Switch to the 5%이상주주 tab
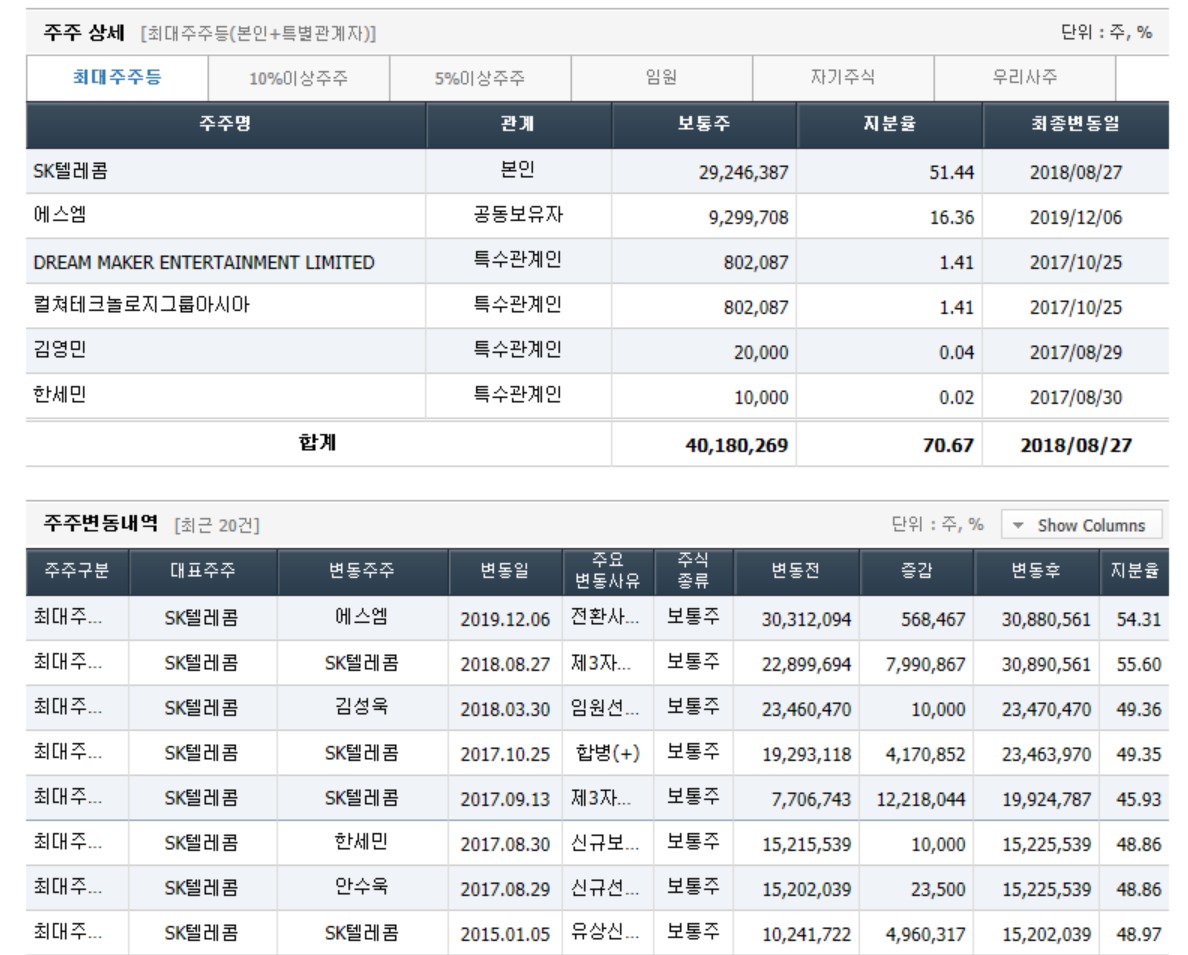The width and height of the screenshot is (1188, 955). click(480, 78)
